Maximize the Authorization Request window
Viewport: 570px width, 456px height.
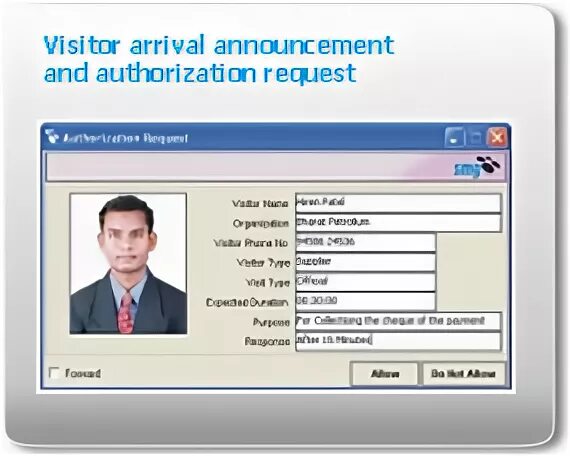click(475, 137)
